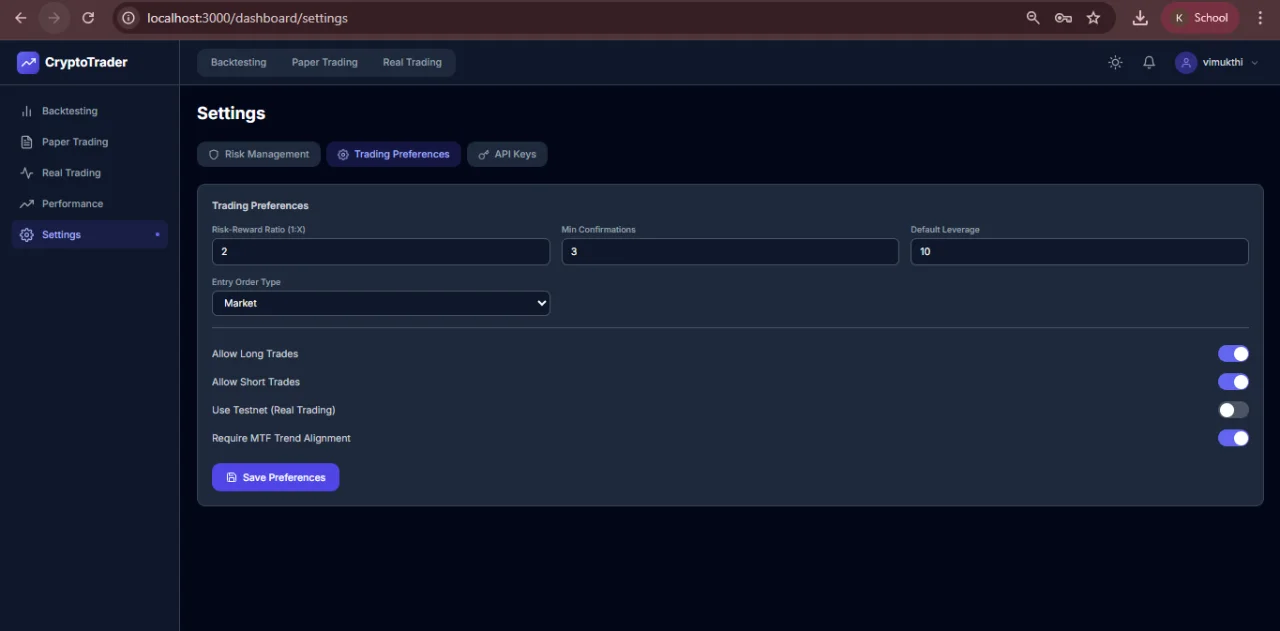Enable Use Testnet (Real Trading) switch
The width and height of the screenshot is (1280, 631).
1233,410
